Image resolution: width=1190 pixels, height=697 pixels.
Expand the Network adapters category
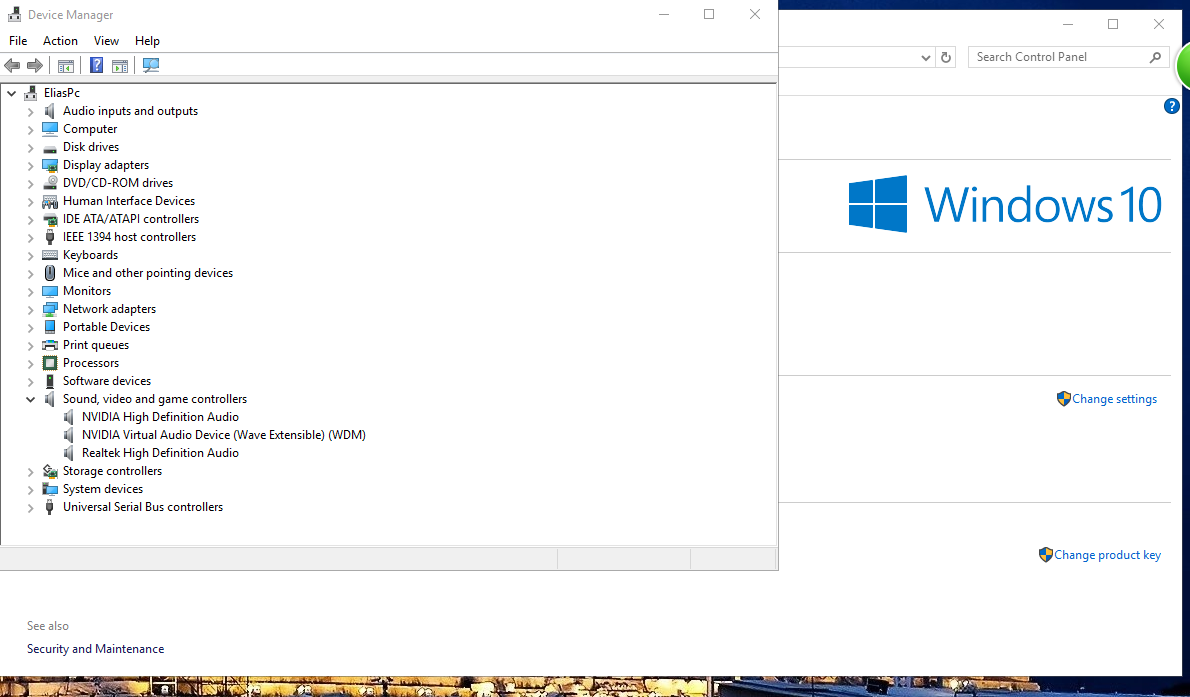click(x=30, y=310)
